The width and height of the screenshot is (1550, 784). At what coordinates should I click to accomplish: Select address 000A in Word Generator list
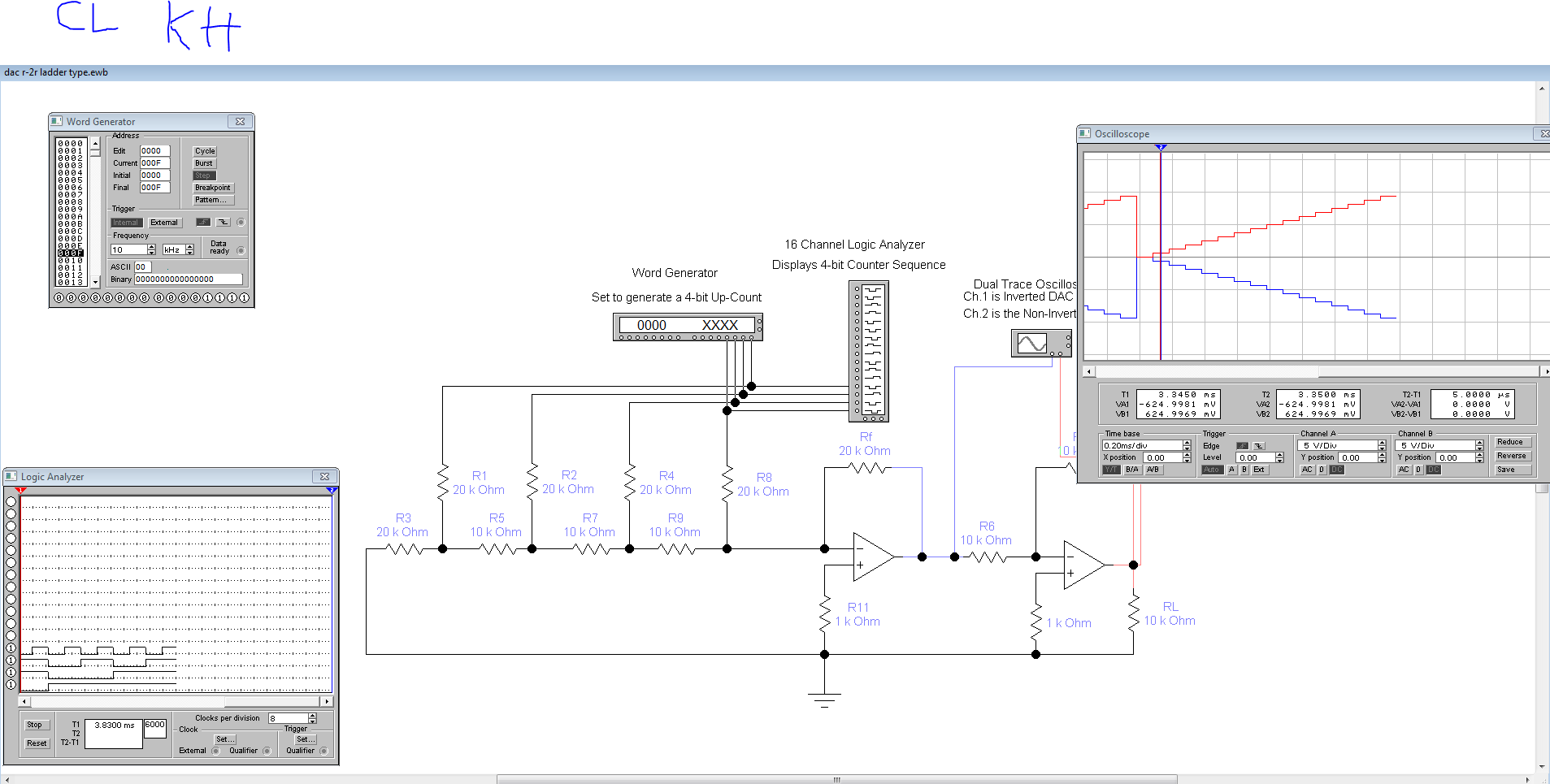click(71, 217)
